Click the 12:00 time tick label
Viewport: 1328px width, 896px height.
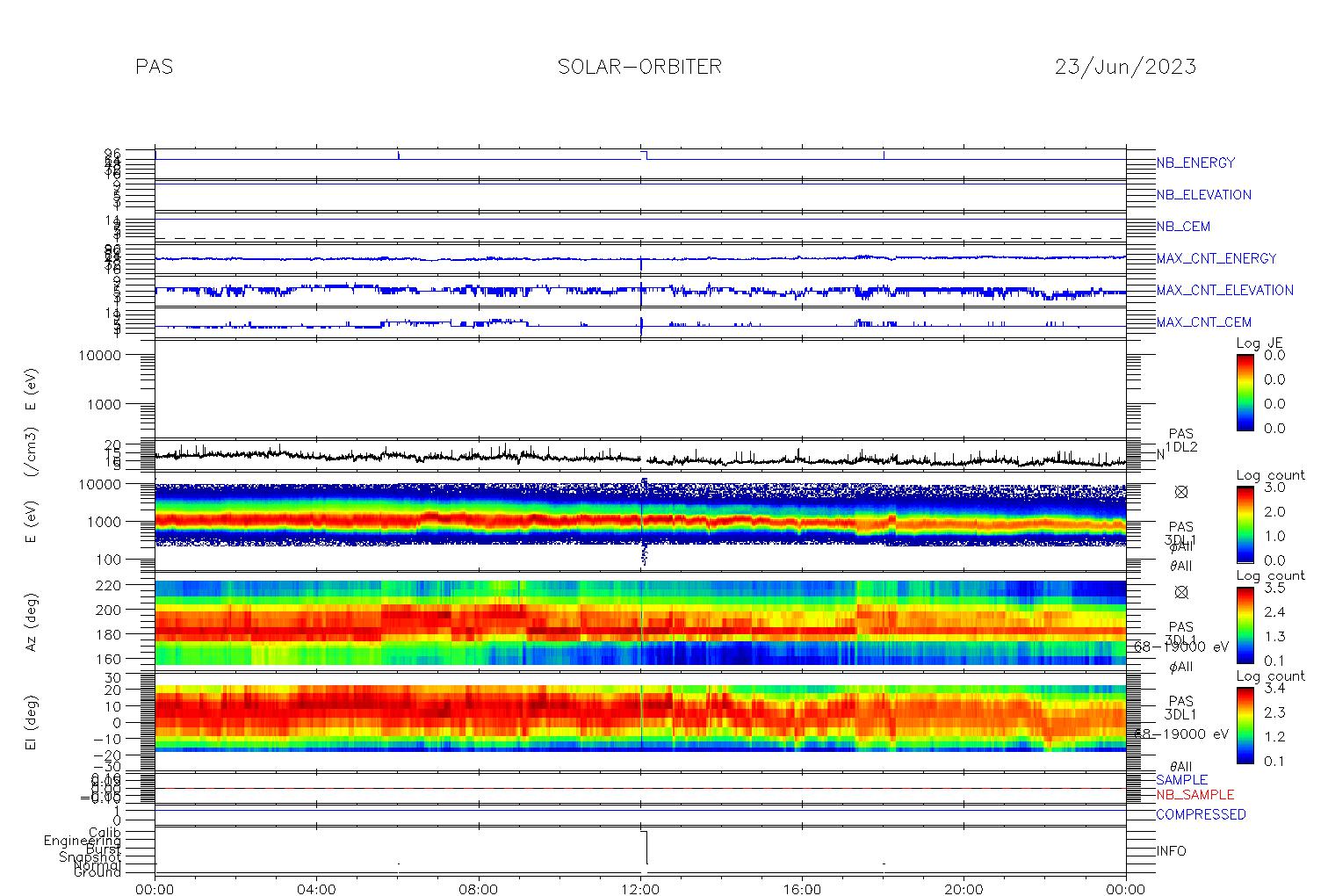coord(640,889)
